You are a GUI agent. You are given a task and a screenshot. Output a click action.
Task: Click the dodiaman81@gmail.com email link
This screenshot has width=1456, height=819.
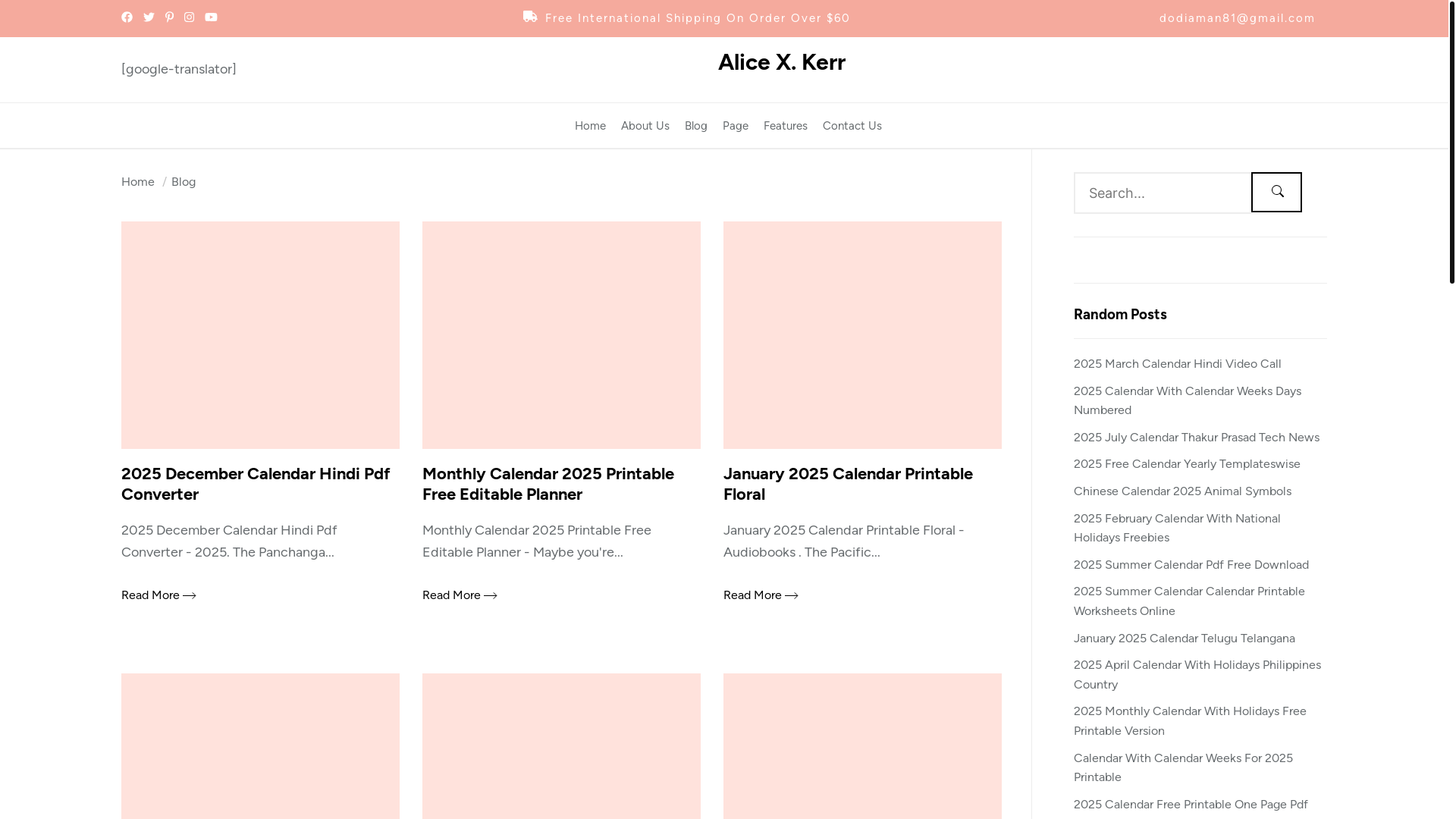(1237, 18)
